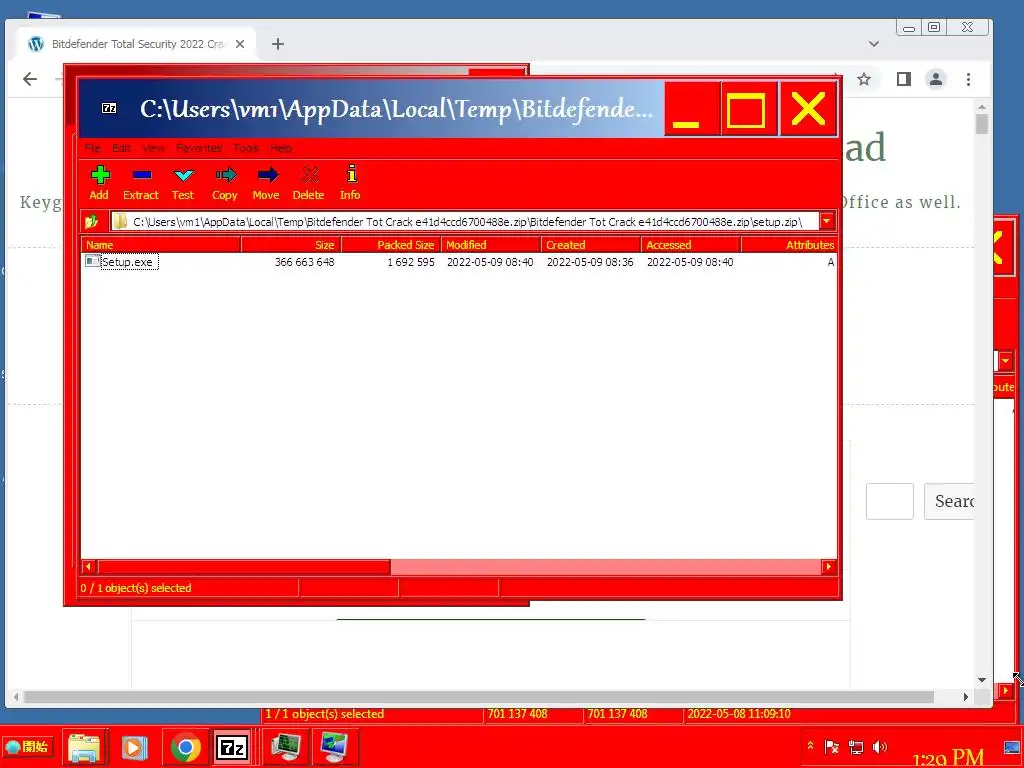
Task: Click the Info toolbar icon
Action: (351, 174)
